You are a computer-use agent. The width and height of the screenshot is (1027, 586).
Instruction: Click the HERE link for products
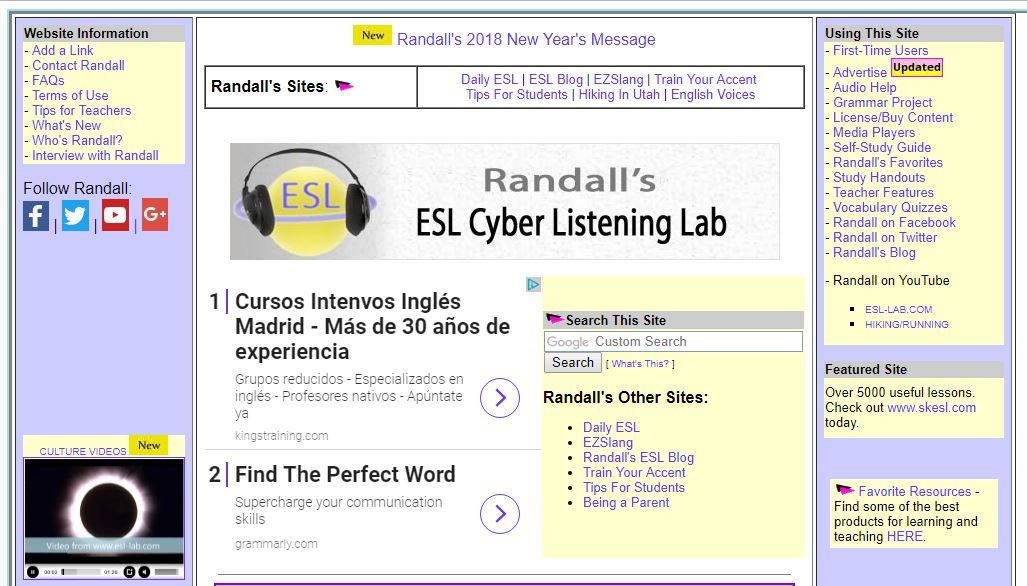pyautogui.click(x=905, y=536)
